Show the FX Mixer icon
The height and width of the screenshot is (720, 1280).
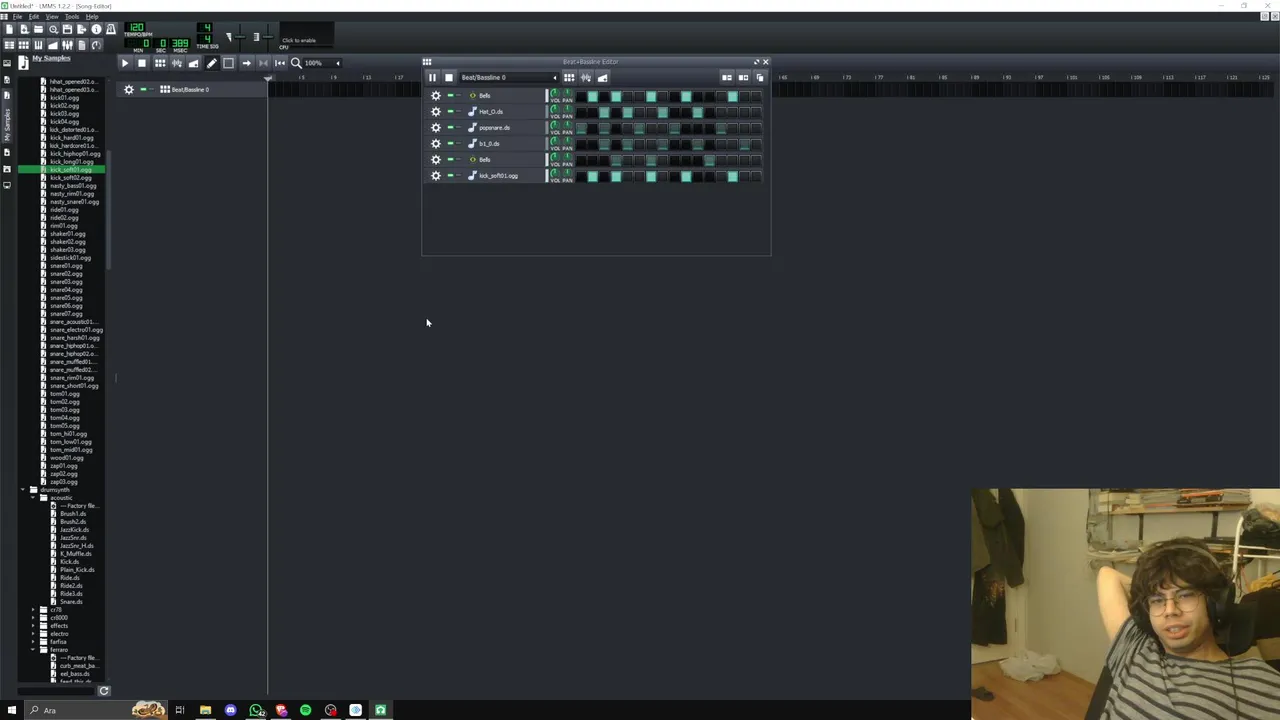[x=67, y=45]
